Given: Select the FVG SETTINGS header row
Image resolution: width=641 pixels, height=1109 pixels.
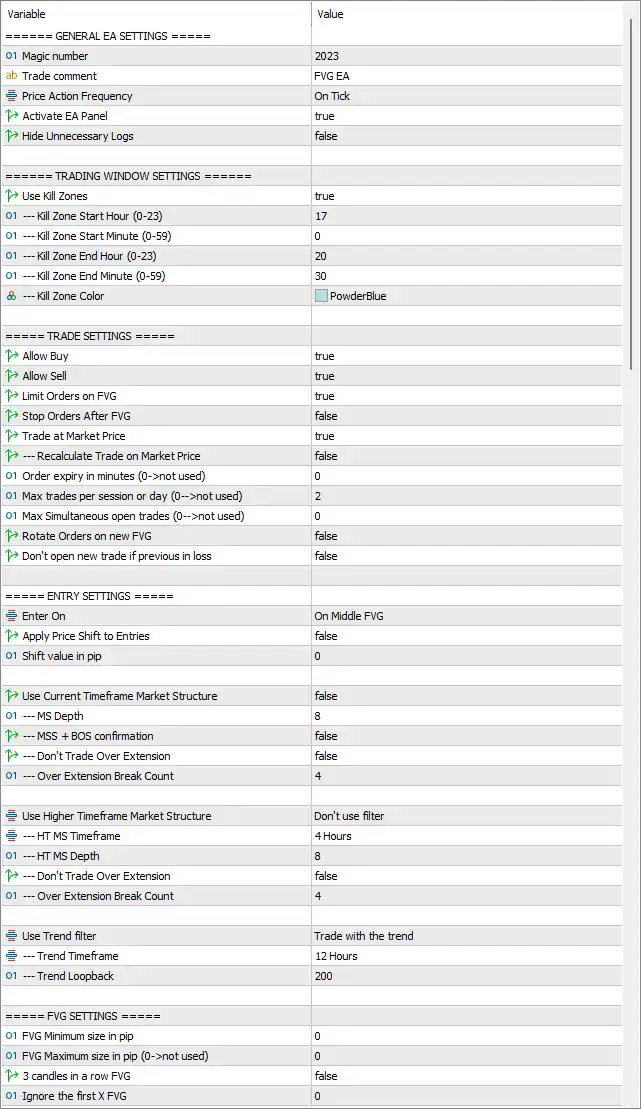Looking at the screenshot, I should pos(311,1016).
